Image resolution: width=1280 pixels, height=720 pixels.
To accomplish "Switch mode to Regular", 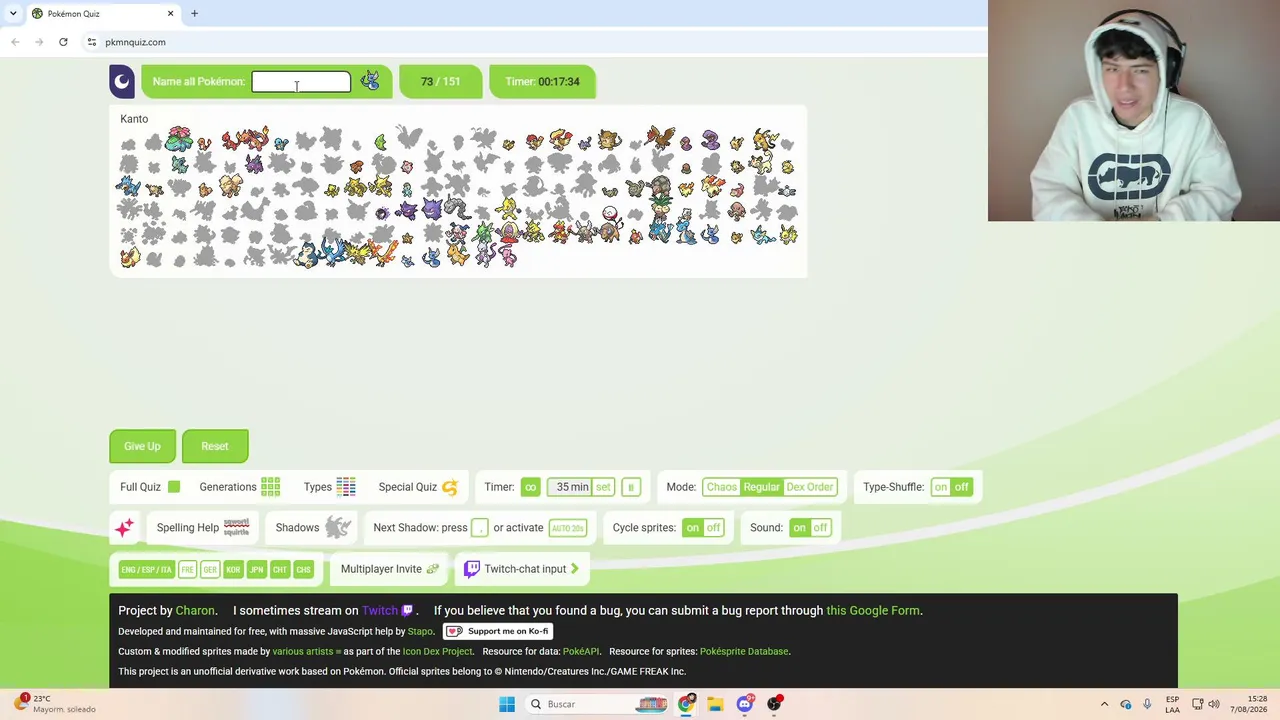I will pos(761,487).
